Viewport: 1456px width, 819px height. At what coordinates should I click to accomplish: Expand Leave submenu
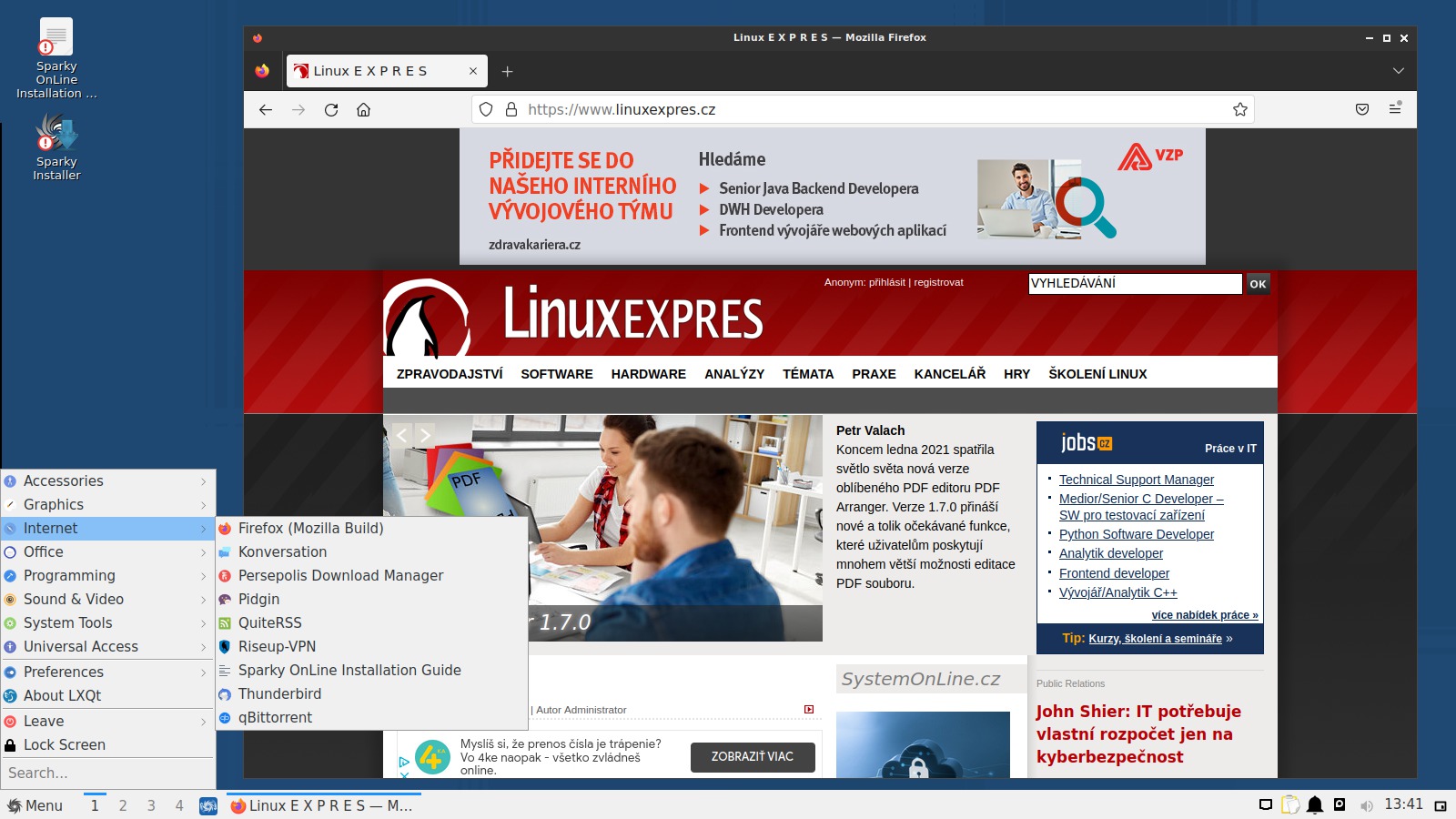click(107, 721)
